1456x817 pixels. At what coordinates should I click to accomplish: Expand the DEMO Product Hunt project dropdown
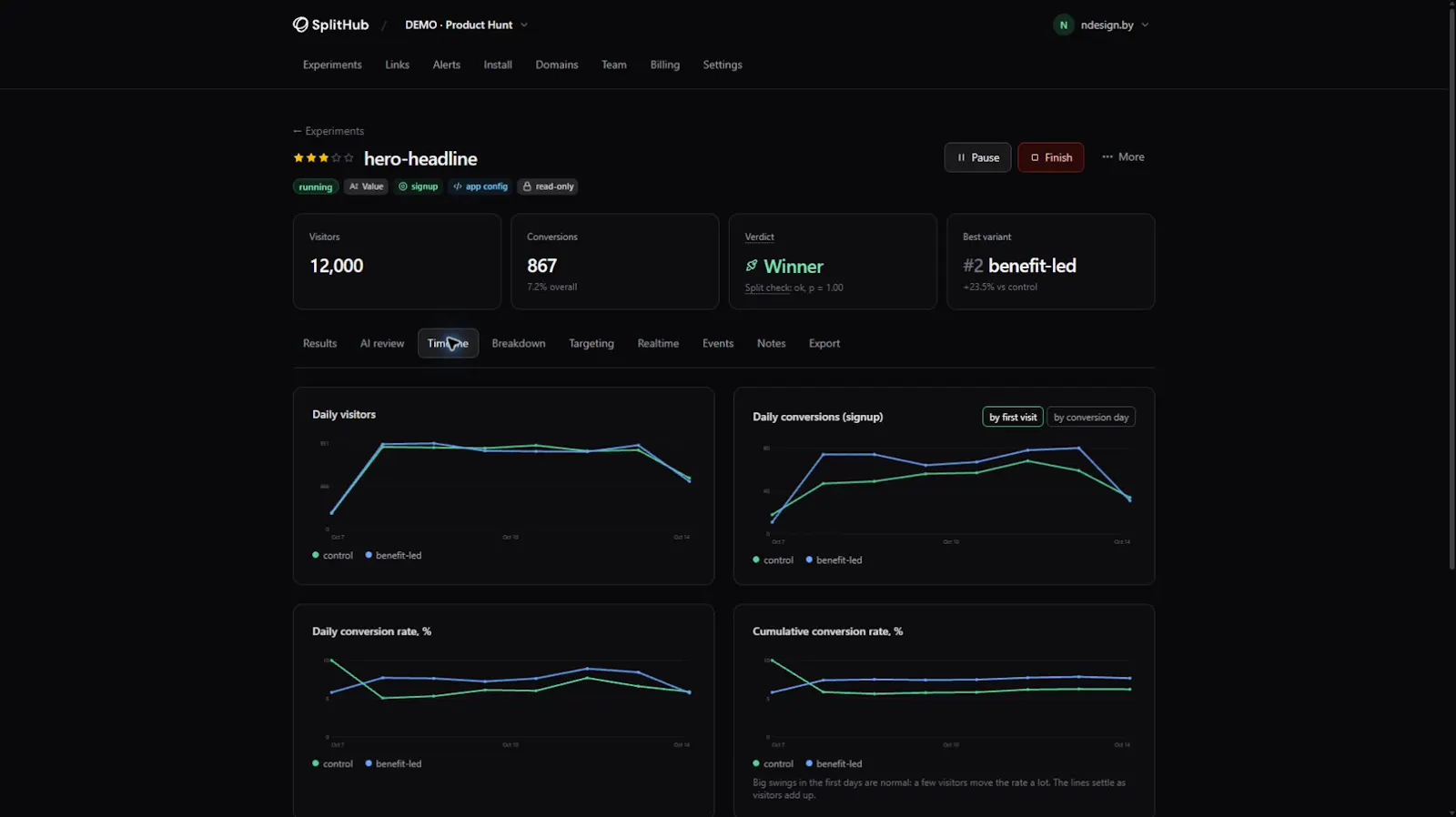point(466,25)
